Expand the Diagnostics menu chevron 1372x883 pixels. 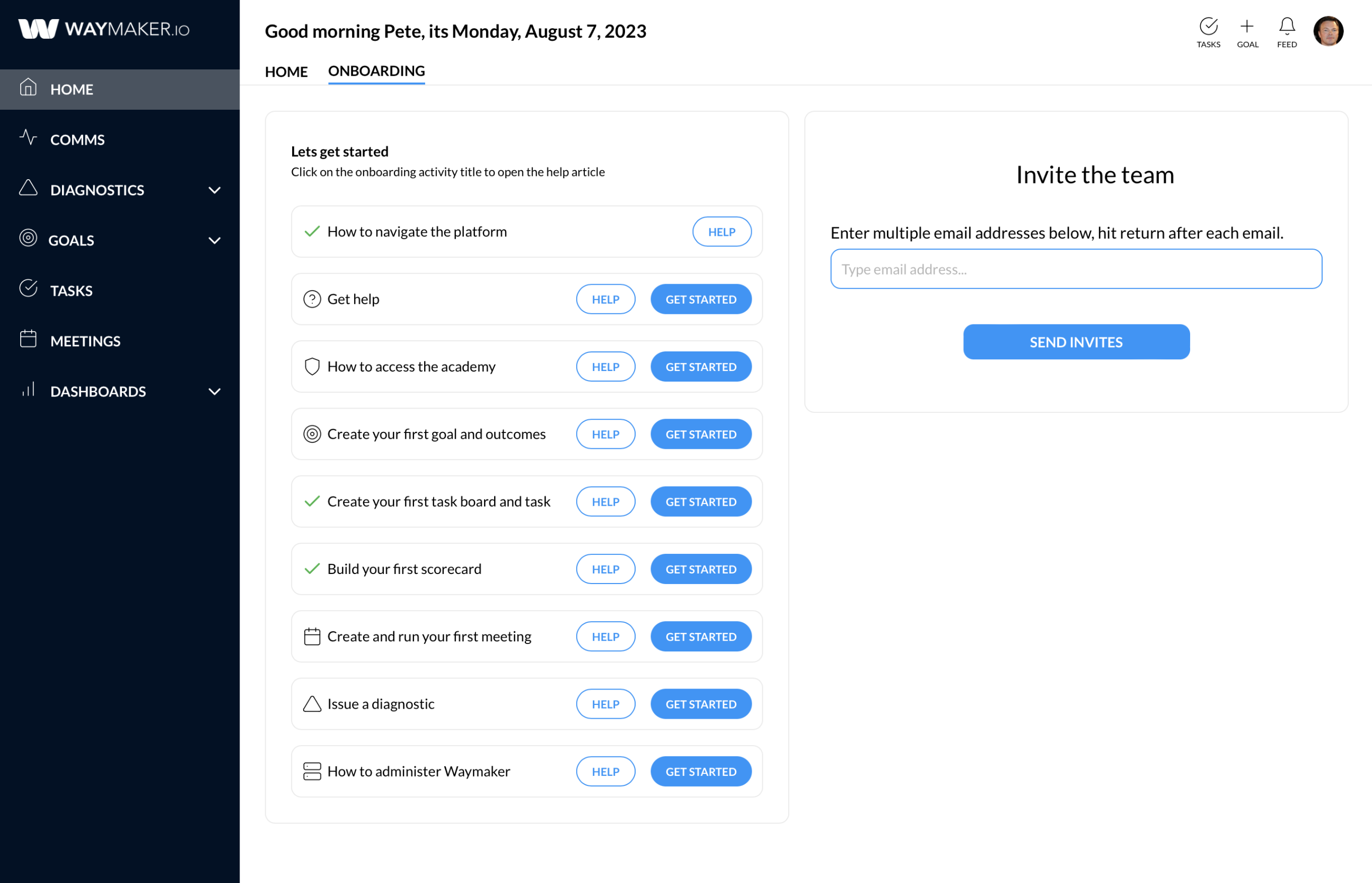pyautogui.click(x=214, y=190)
